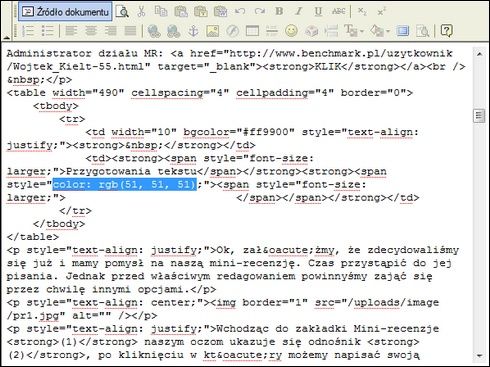Image resolution: width=490 pixels, height=367 pixels.
Task: Open the About help question icon
Action: coord(446,31)
